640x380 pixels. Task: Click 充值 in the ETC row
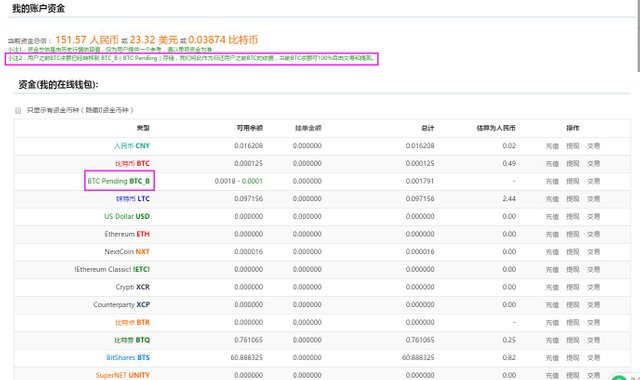[x=552, y=269]
